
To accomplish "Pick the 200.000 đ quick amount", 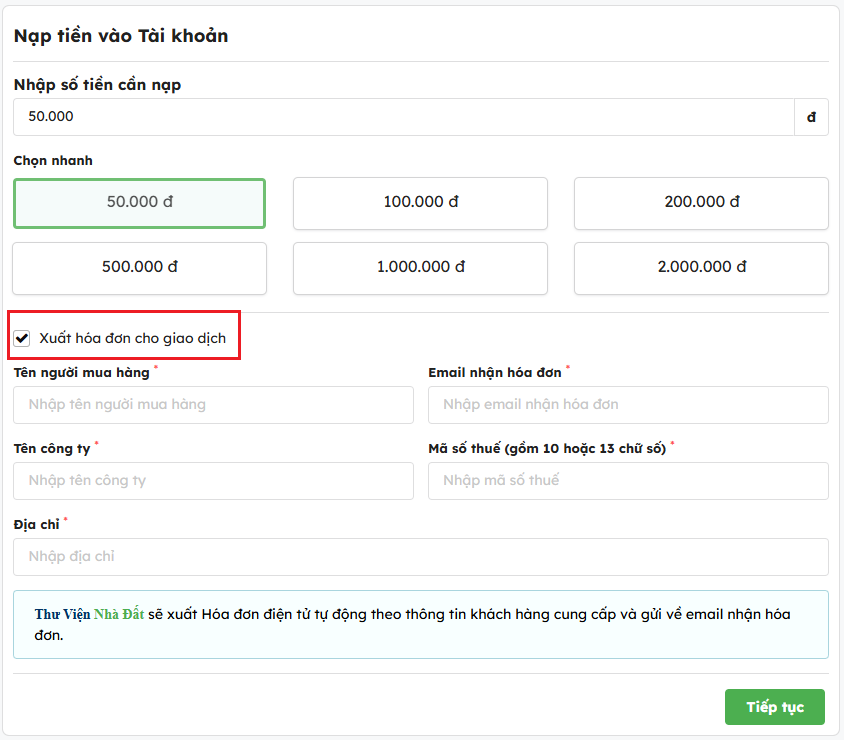I will 701,204.
